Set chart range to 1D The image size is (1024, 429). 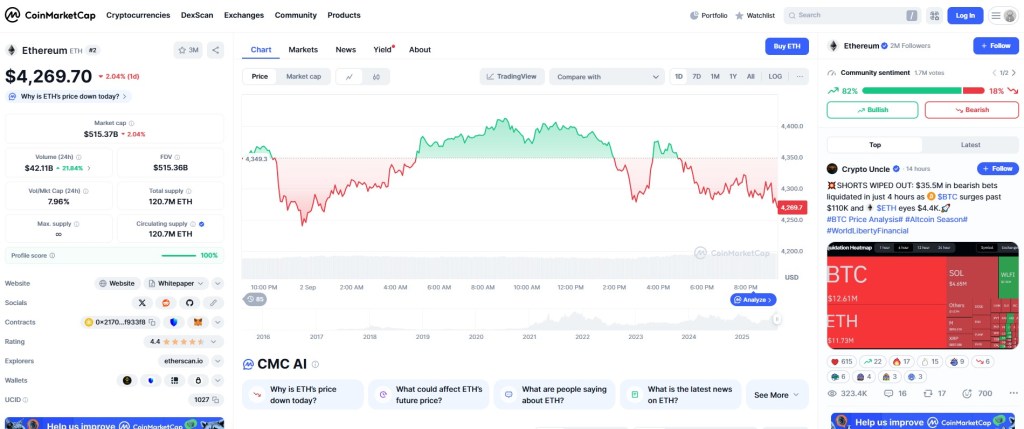click(x=679, y=76)
